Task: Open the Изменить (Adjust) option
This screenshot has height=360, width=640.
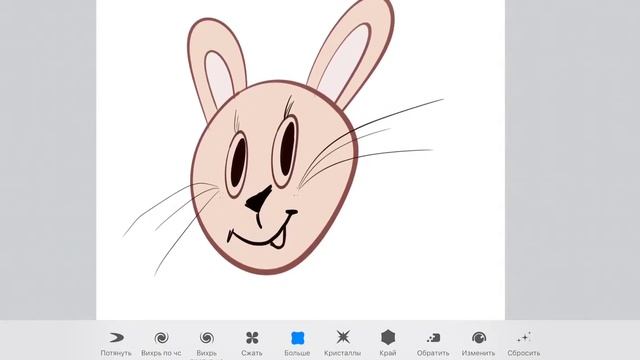Action: point(478,344)
